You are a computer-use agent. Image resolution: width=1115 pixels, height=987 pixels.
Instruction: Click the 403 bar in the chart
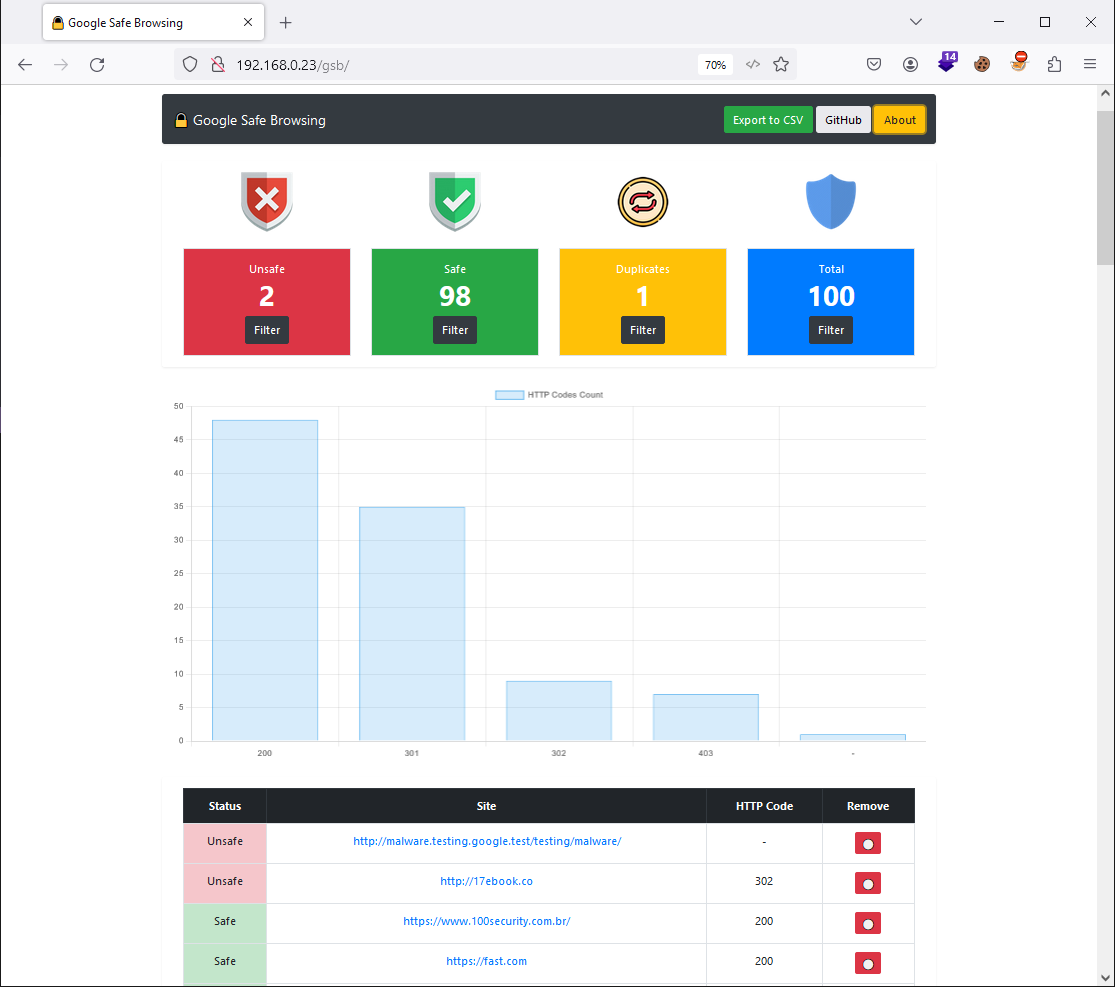(x=705, y=717)
